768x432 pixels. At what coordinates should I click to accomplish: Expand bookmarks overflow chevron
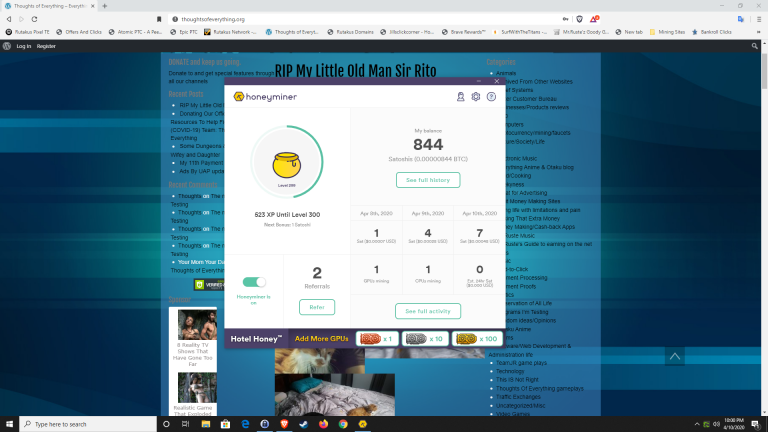(x=759, y=32)
